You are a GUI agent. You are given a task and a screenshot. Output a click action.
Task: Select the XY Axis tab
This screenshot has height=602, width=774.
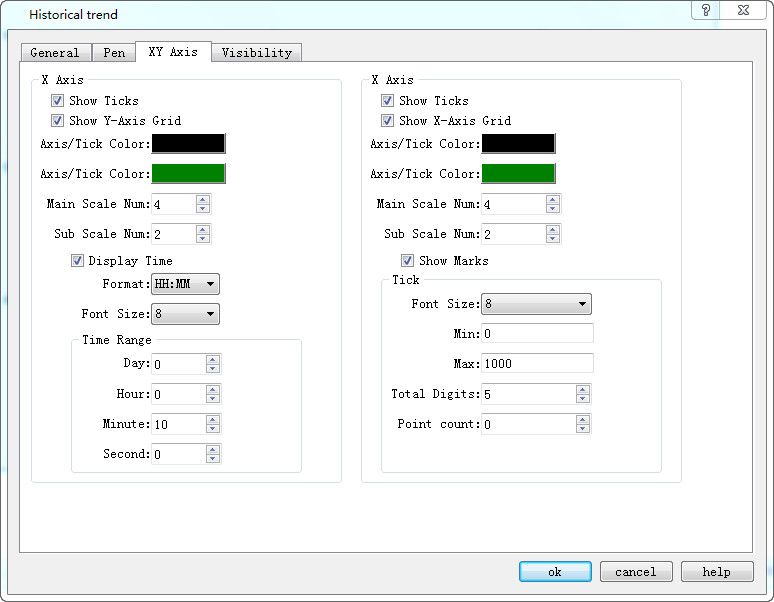[x=173, y=52]
